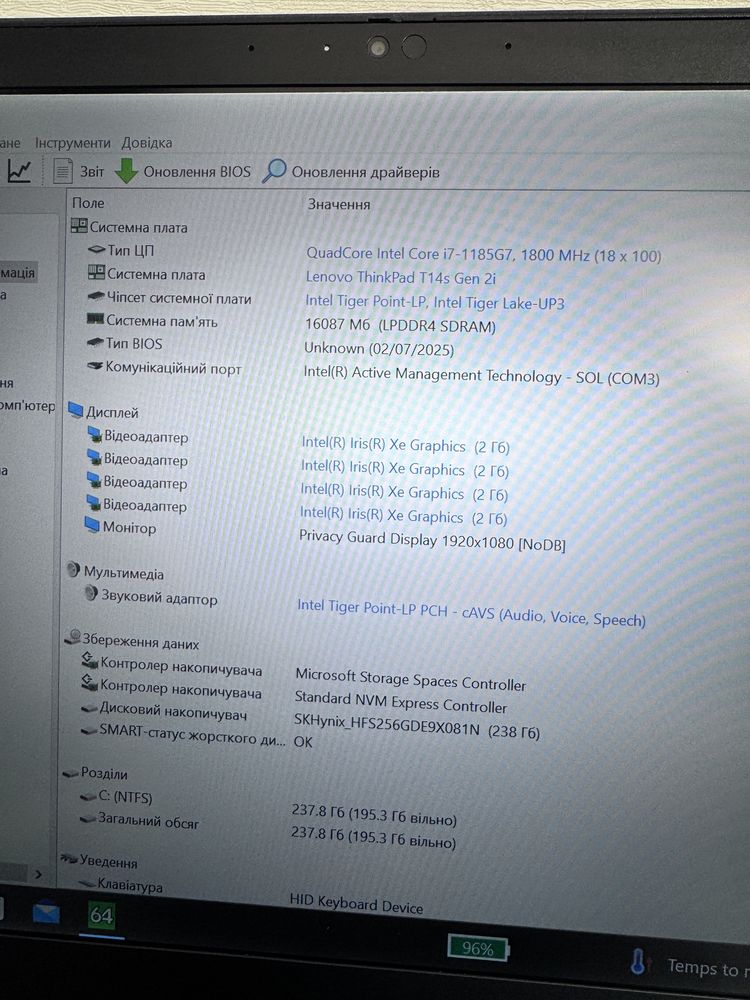
Task: Click the Збереження даних storage icon
Action: [73, 638]
